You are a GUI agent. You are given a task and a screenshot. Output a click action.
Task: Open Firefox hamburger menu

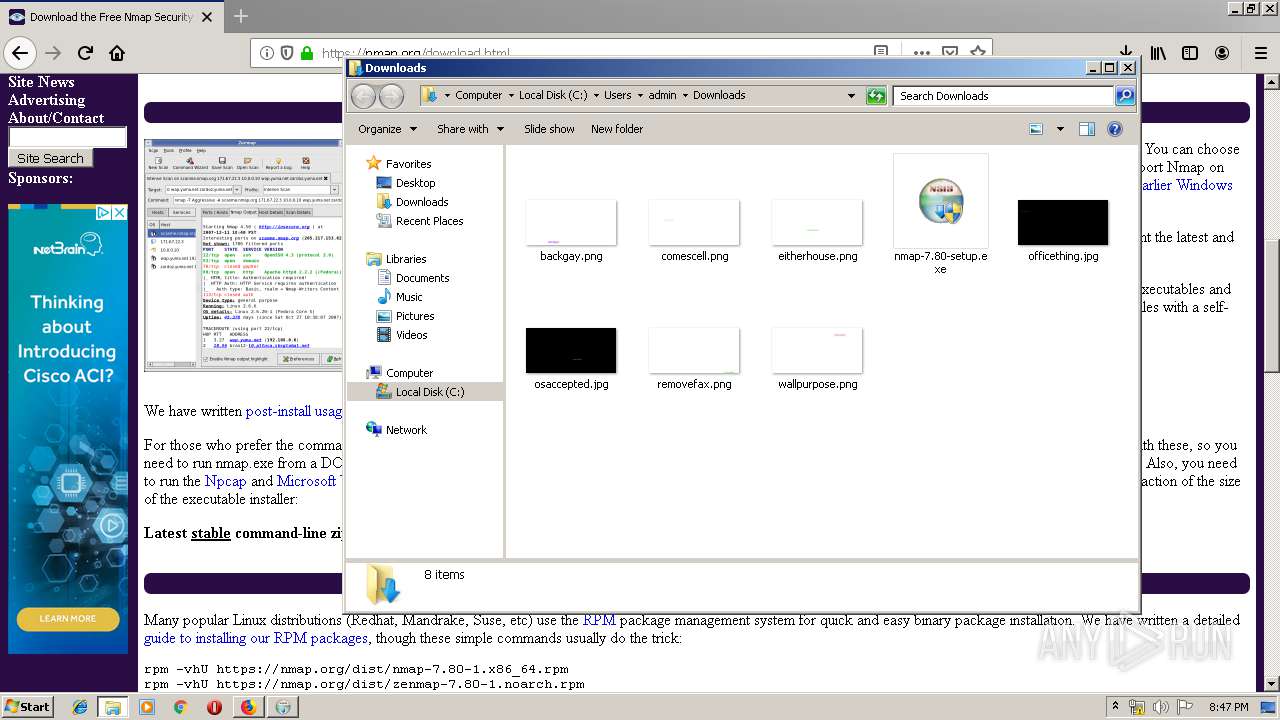click(x=1259, y=53)
